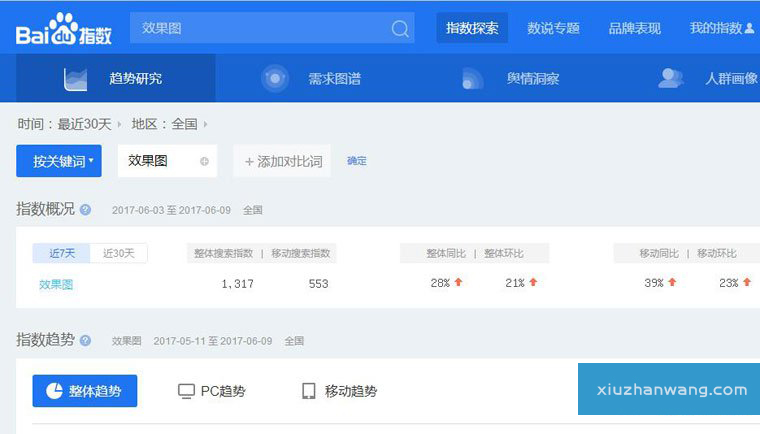Viewport: 760px width, 434px height.
Task: Click the search magnifier icon
Action: pos(400,29)
